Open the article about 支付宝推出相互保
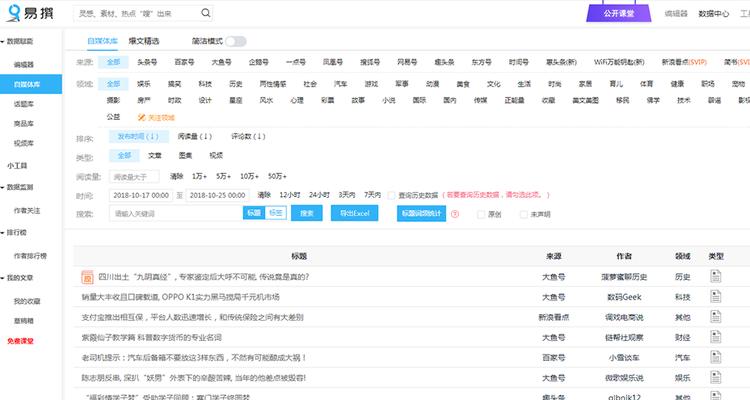 click(x=192, y=317)
